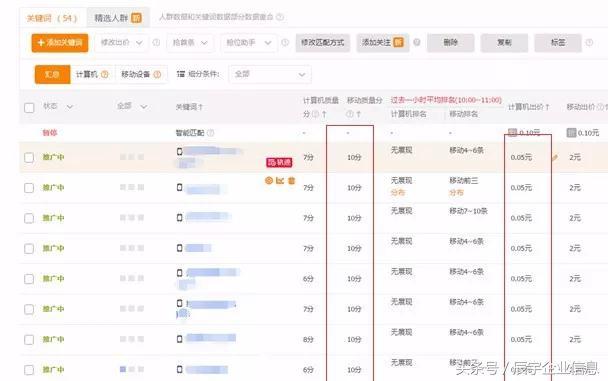Screen dimensions: 608x381
Task: Tick checkbox of the row with 8分
Action: pos(29,340)
